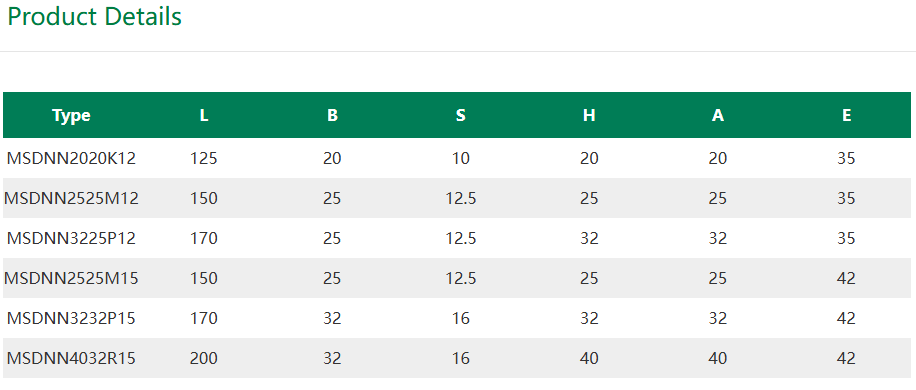Click B value 20 in first row
Image resolution: width=916 pixels, height=390 pixels.
pos(332,158)
